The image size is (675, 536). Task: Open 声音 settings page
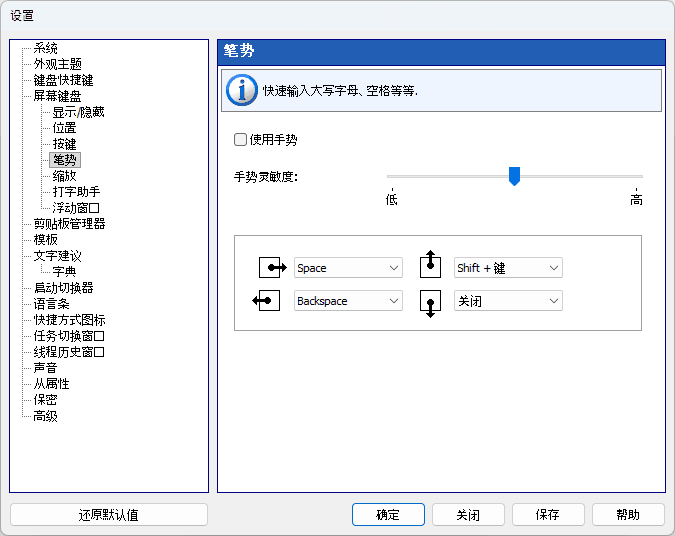click(45, 368)
